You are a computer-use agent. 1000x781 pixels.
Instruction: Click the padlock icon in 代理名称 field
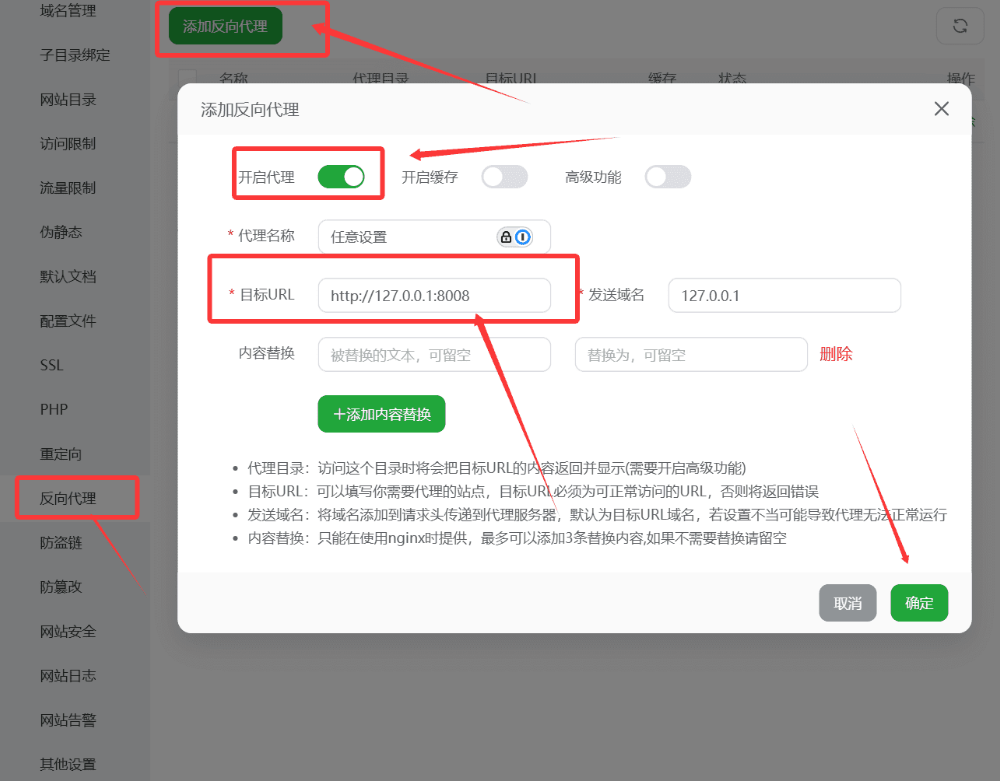[x=506, y=237]
